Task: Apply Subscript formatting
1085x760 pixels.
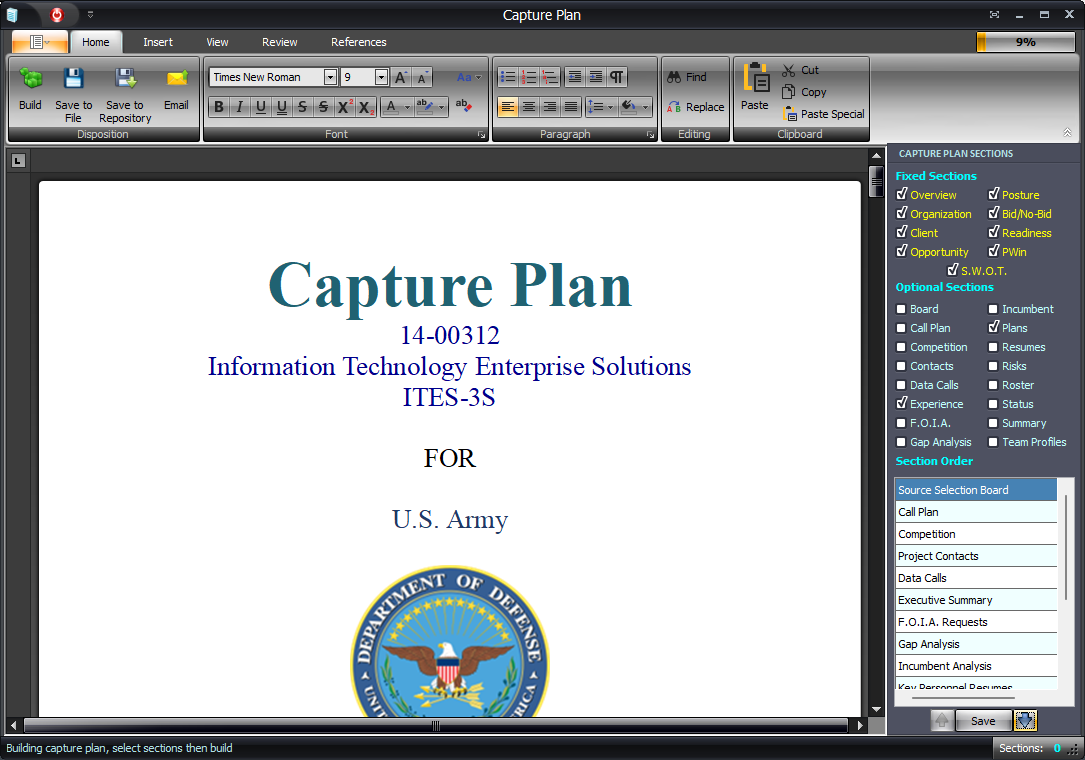Action: pyautogui.click(x=365, y=107)
